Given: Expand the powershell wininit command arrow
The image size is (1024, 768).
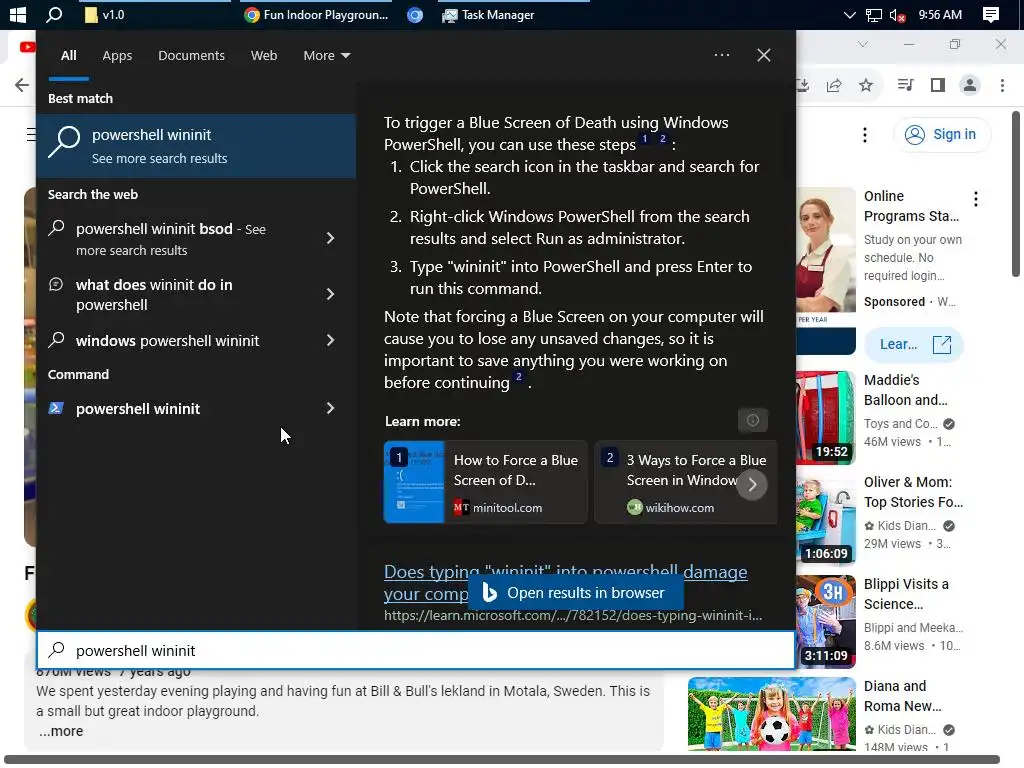Looking at the screenshot, I should click(x=330, y=408).
